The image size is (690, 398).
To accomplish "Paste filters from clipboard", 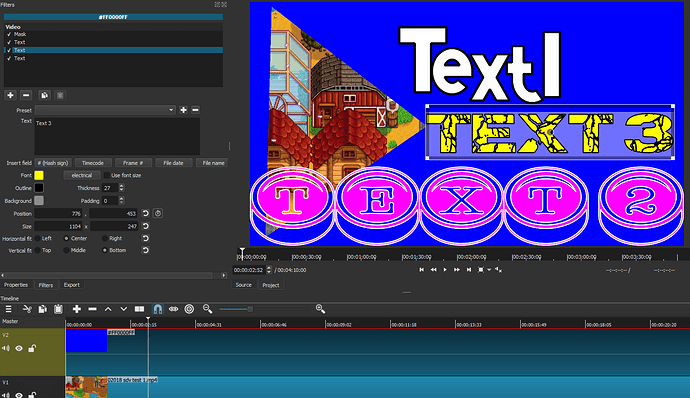I will (x=60, y=95).
